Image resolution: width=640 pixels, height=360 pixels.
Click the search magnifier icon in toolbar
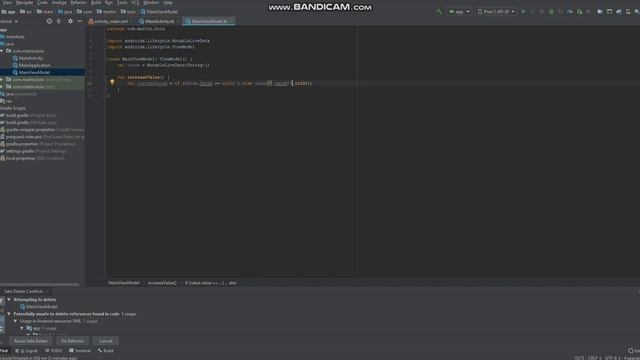[x=637, y=12]
